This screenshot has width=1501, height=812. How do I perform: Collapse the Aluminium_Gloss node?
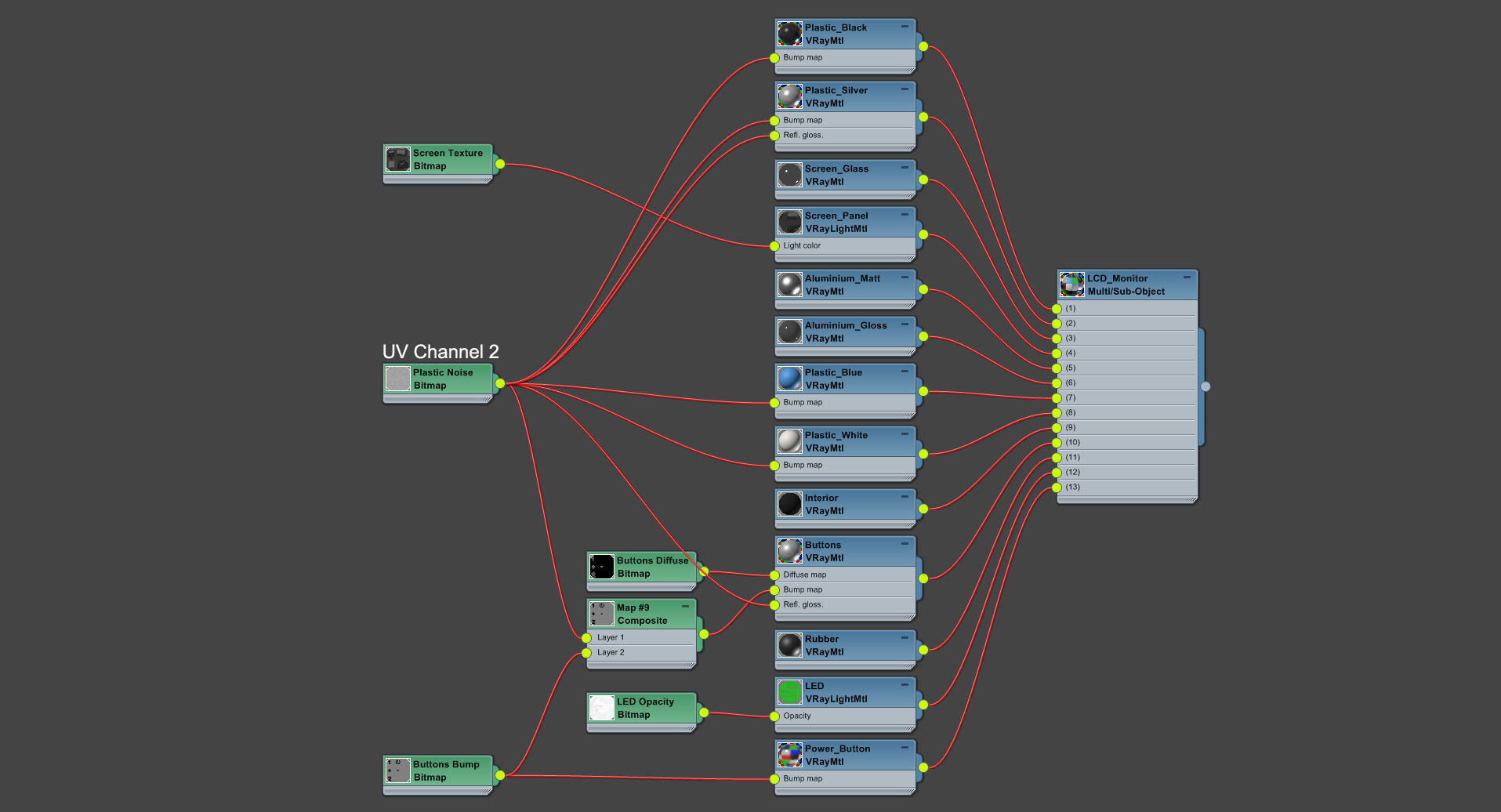[905, 324]
